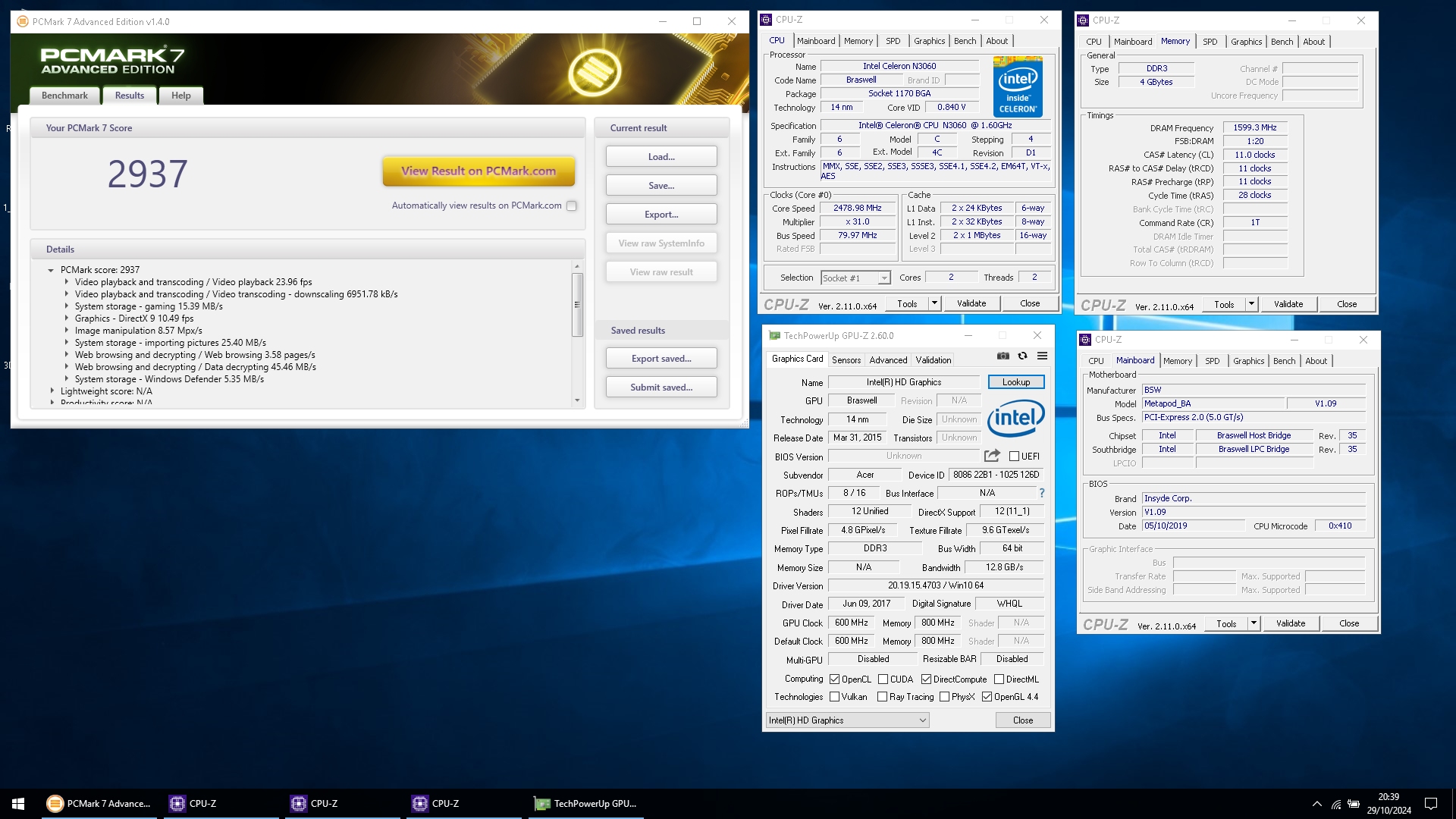Click the details scrollbar up arrow
Image resolution: width=1456 pixels, height=819 pixels.
click(x=577, y=266)
